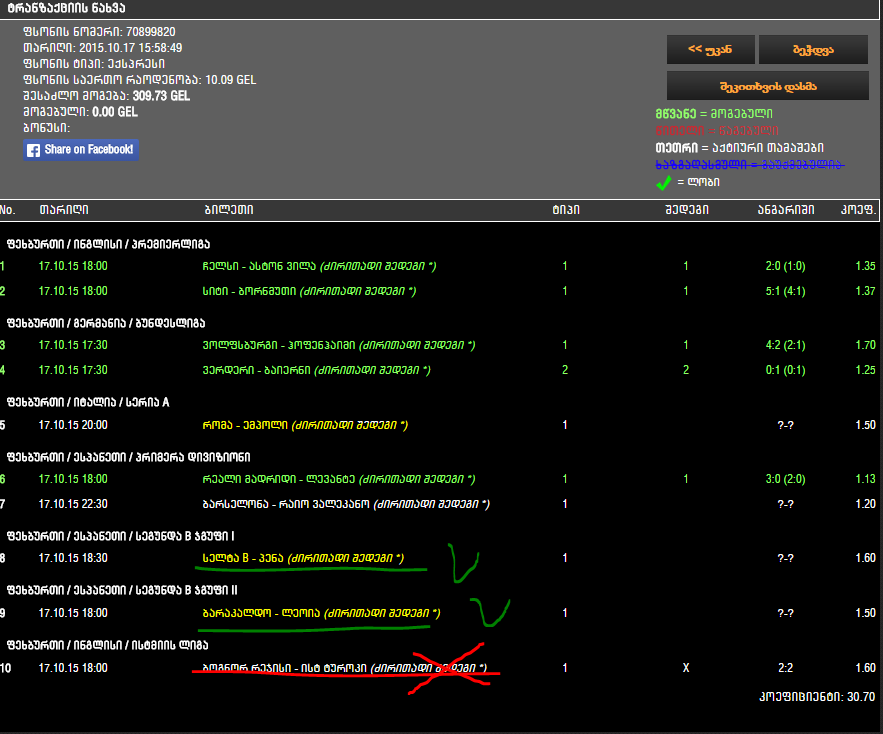Click the Italy Serie A category heading
Image resolution: width=883 pixels, height=734 pixels.
coord(88,402)
